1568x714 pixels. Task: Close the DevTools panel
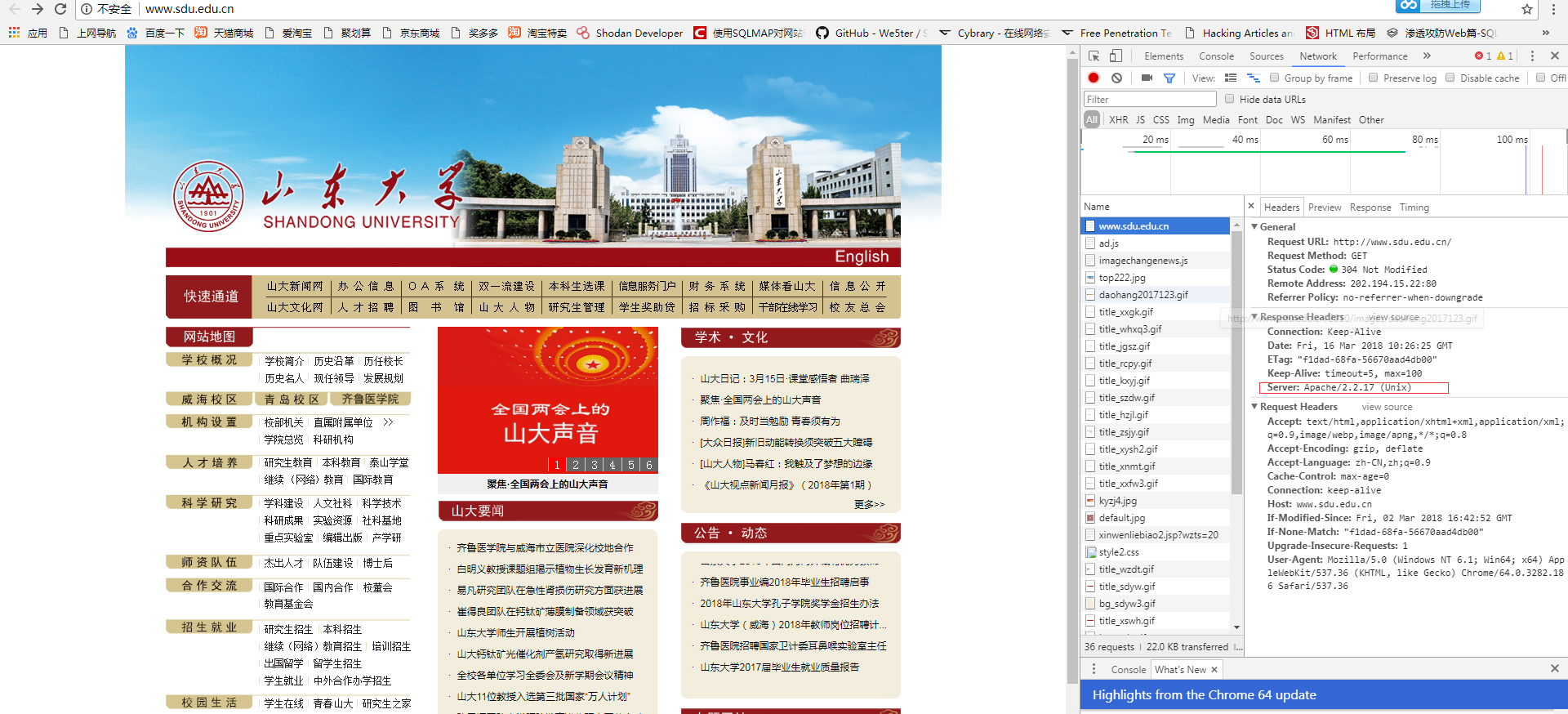pyautogui.click(x=1555, y=56)
